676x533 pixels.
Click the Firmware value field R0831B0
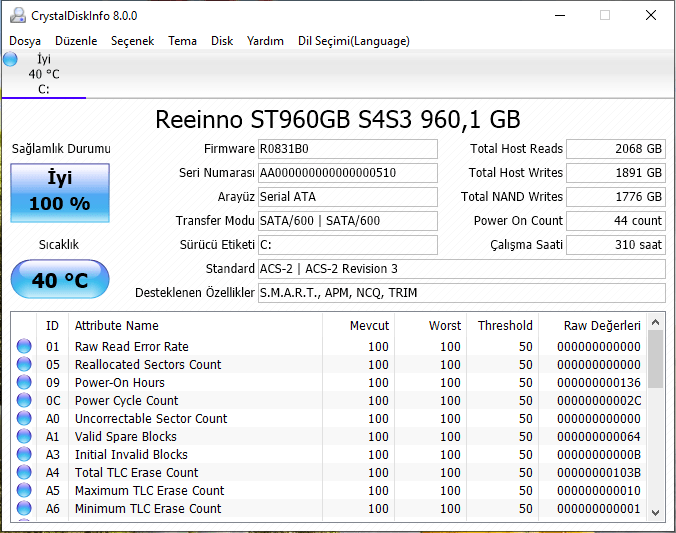(x=347, y=149)
